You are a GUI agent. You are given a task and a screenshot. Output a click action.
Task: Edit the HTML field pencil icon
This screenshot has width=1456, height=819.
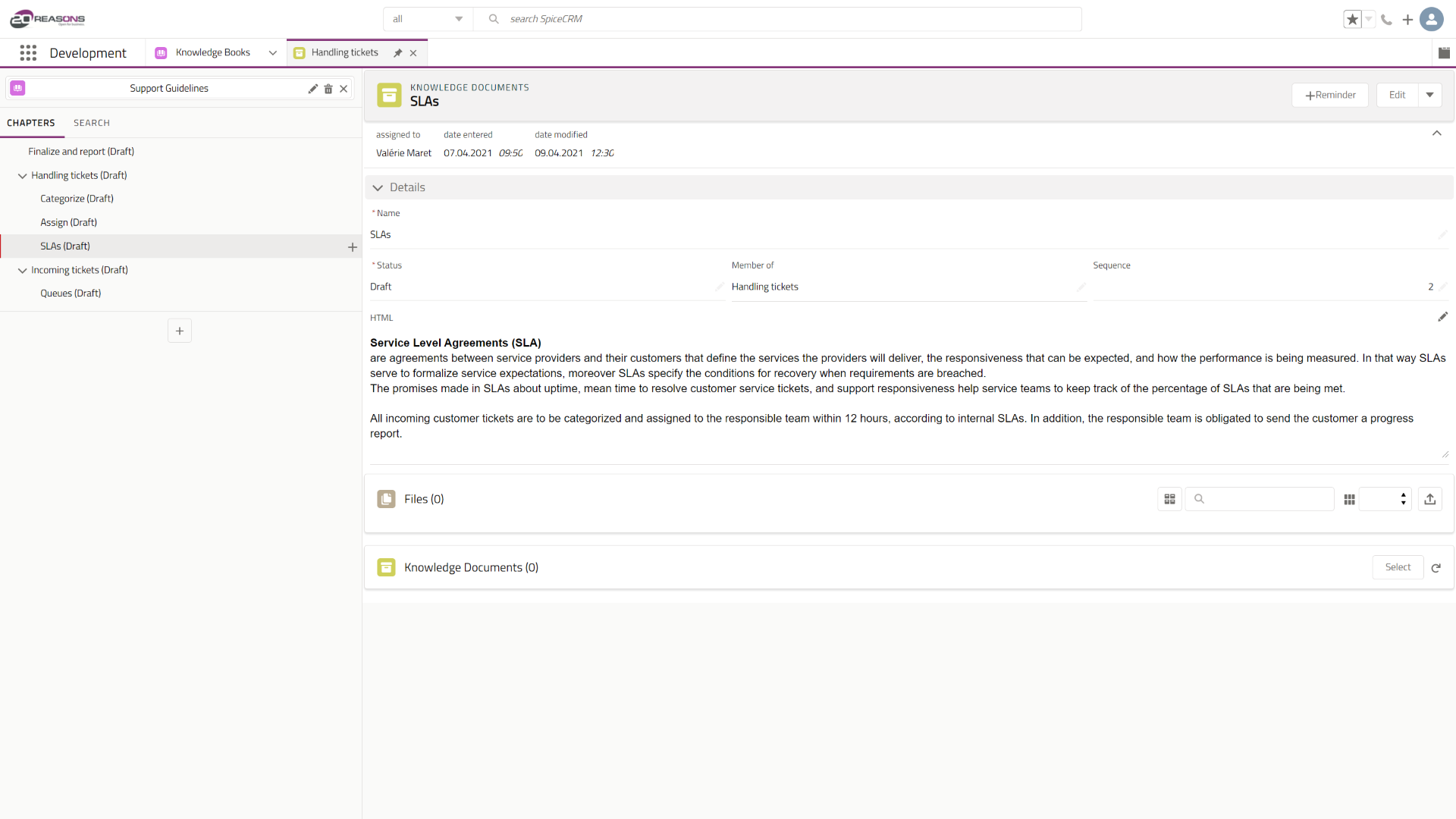(1442, 317)
